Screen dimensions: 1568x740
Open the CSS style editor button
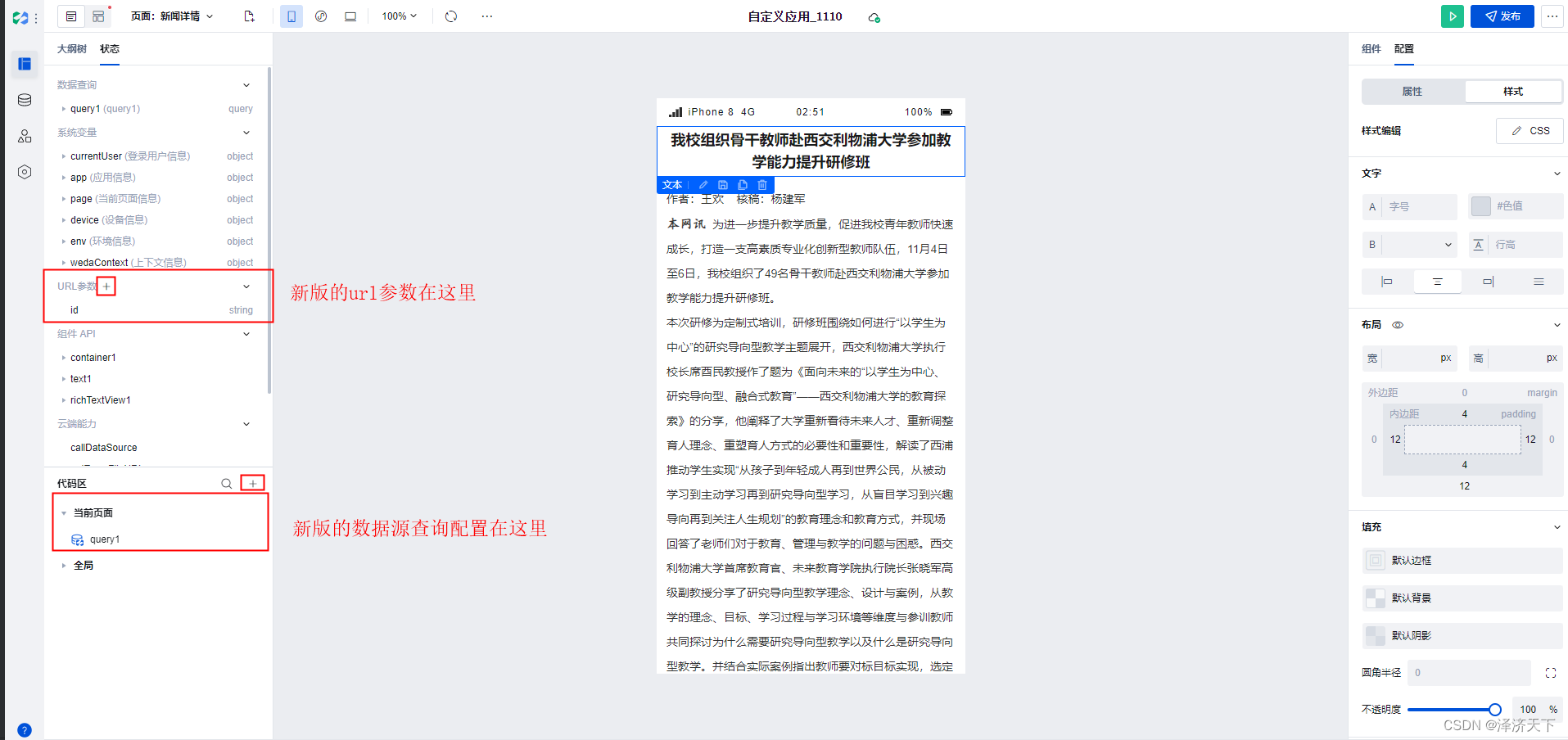tap(1530, 131)
